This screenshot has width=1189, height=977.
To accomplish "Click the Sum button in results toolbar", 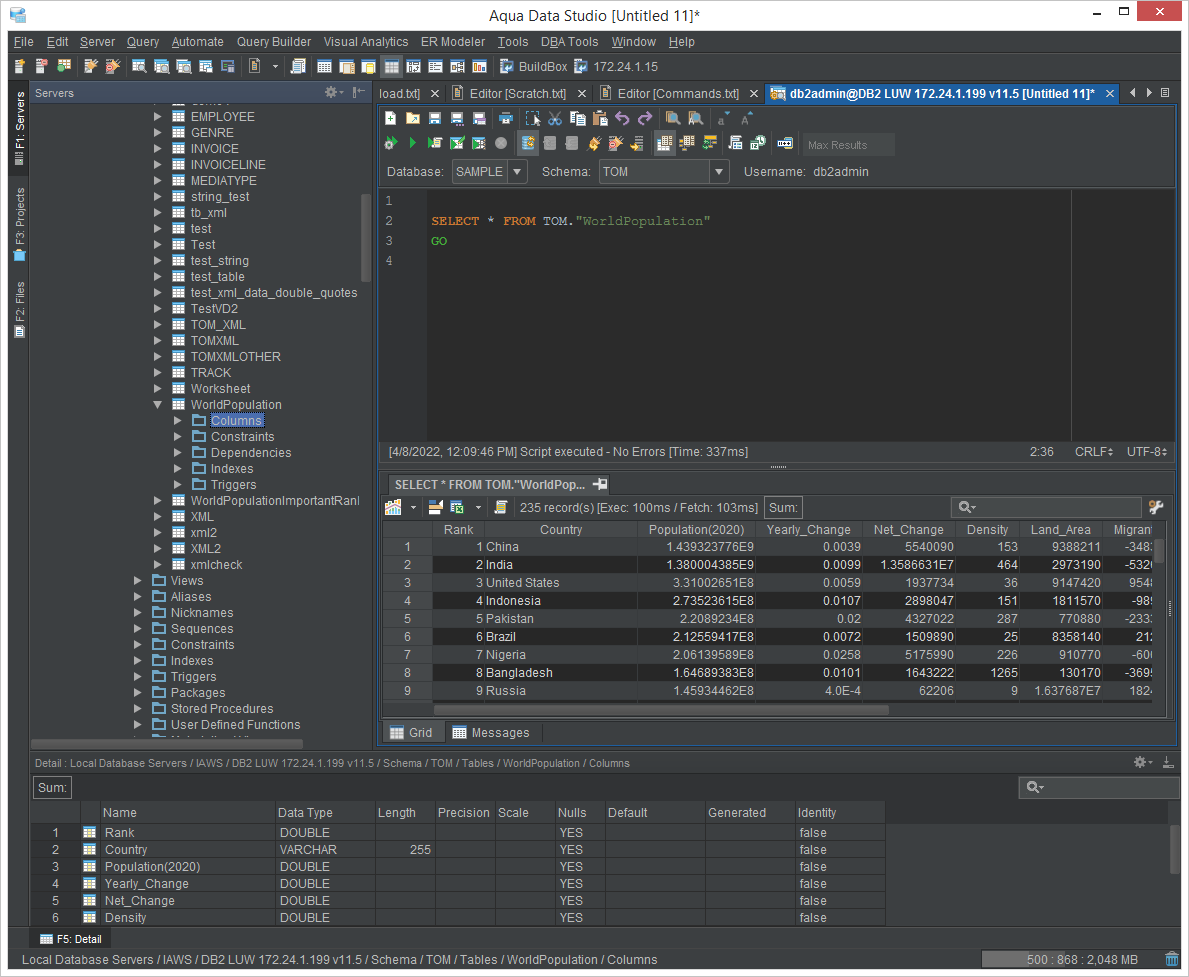I will point(783,507).
